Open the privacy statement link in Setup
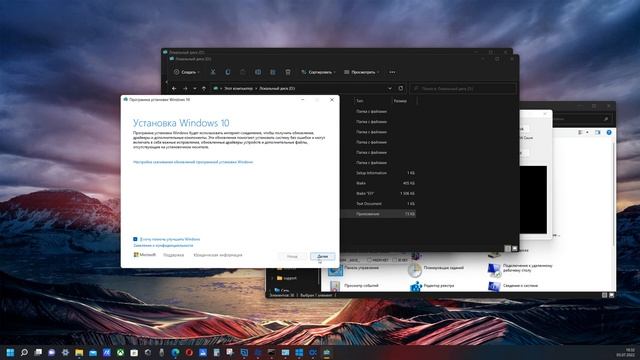Screen dimensions: 640x360 pos(163,246)
